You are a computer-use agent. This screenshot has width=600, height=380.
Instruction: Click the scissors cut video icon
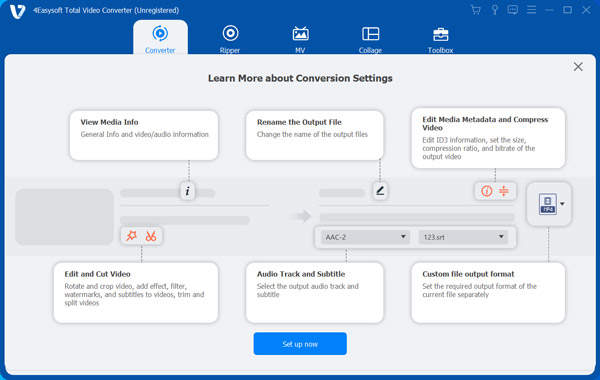click(151, 236)
